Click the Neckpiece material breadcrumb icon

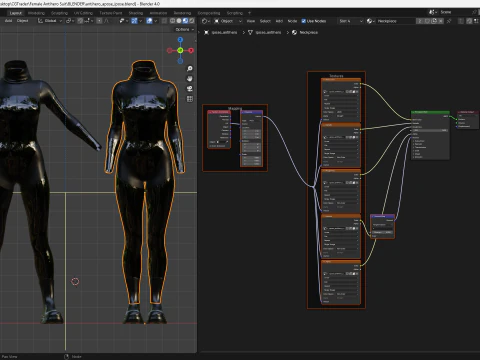294,32
